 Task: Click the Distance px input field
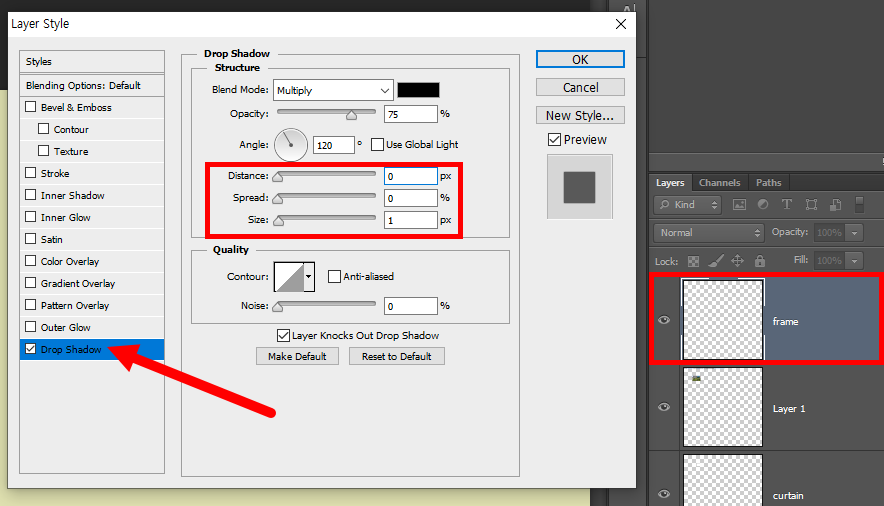coord(410,176)
